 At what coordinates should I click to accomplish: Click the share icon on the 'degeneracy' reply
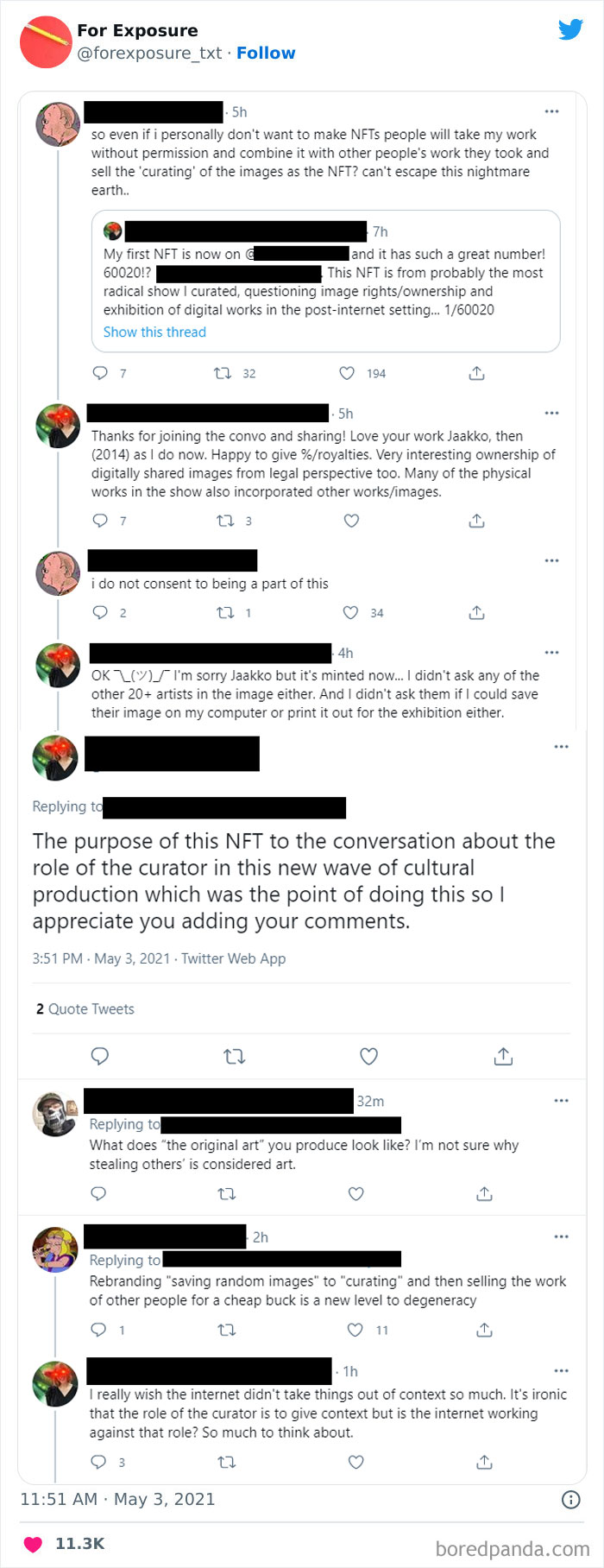pos(484,1330)
